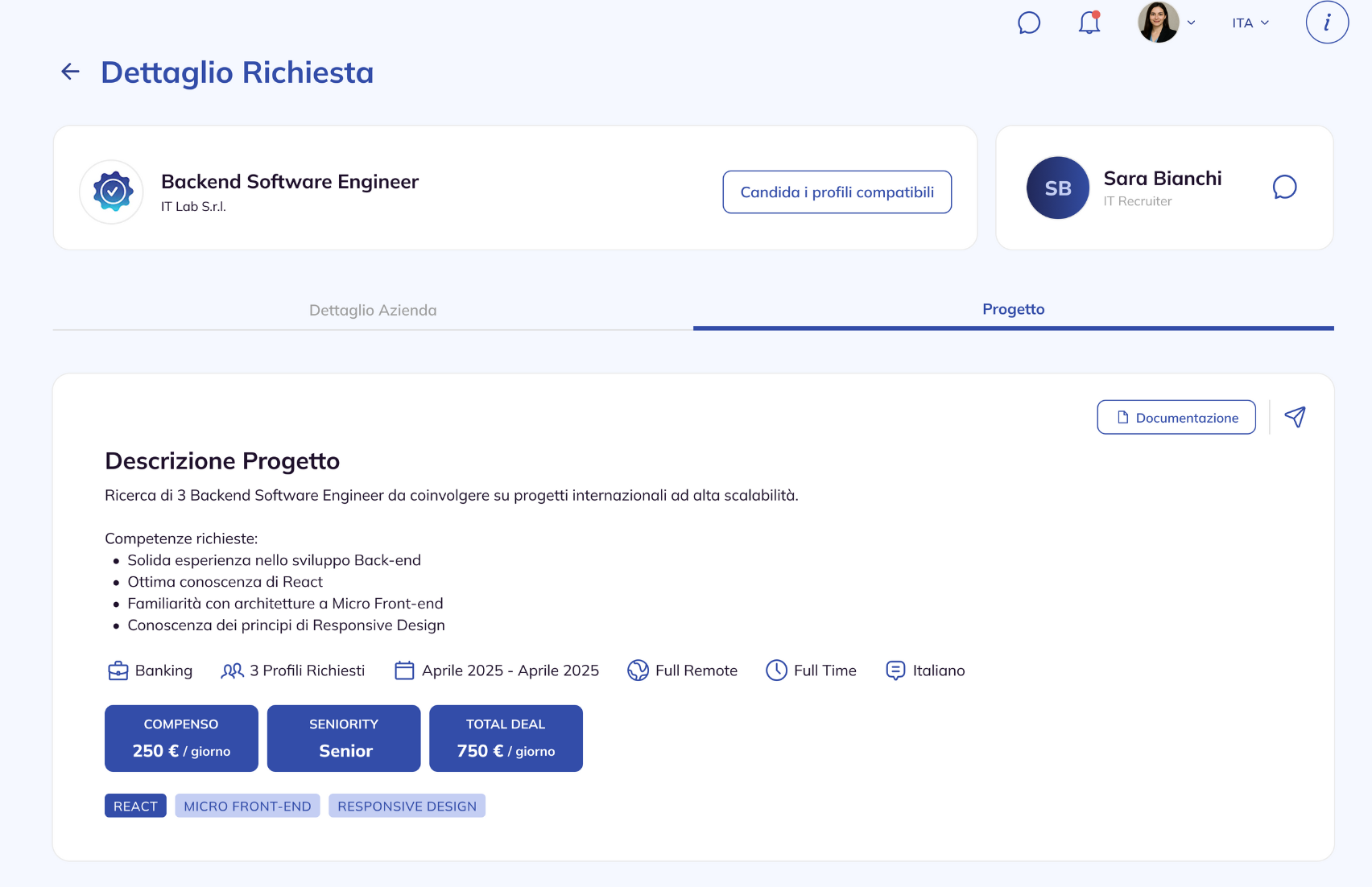The height and width of the screenshot is (887, 1372).
Task: Click the user profile photo
Action: click(1158, 23)
